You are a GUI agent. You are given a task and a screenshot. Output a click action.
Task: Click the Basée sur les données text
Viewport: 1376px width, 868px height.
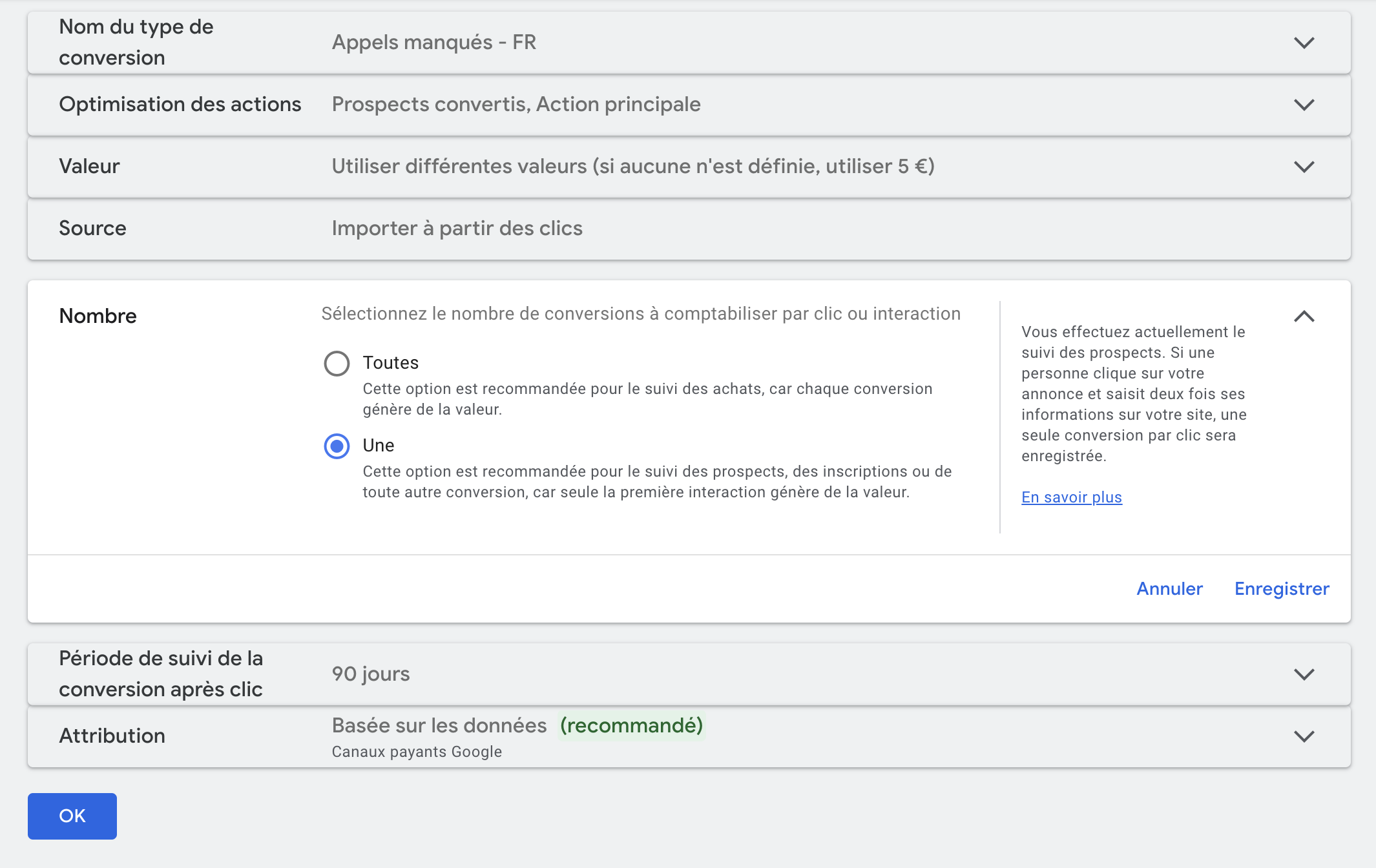(x=439, y=726)
